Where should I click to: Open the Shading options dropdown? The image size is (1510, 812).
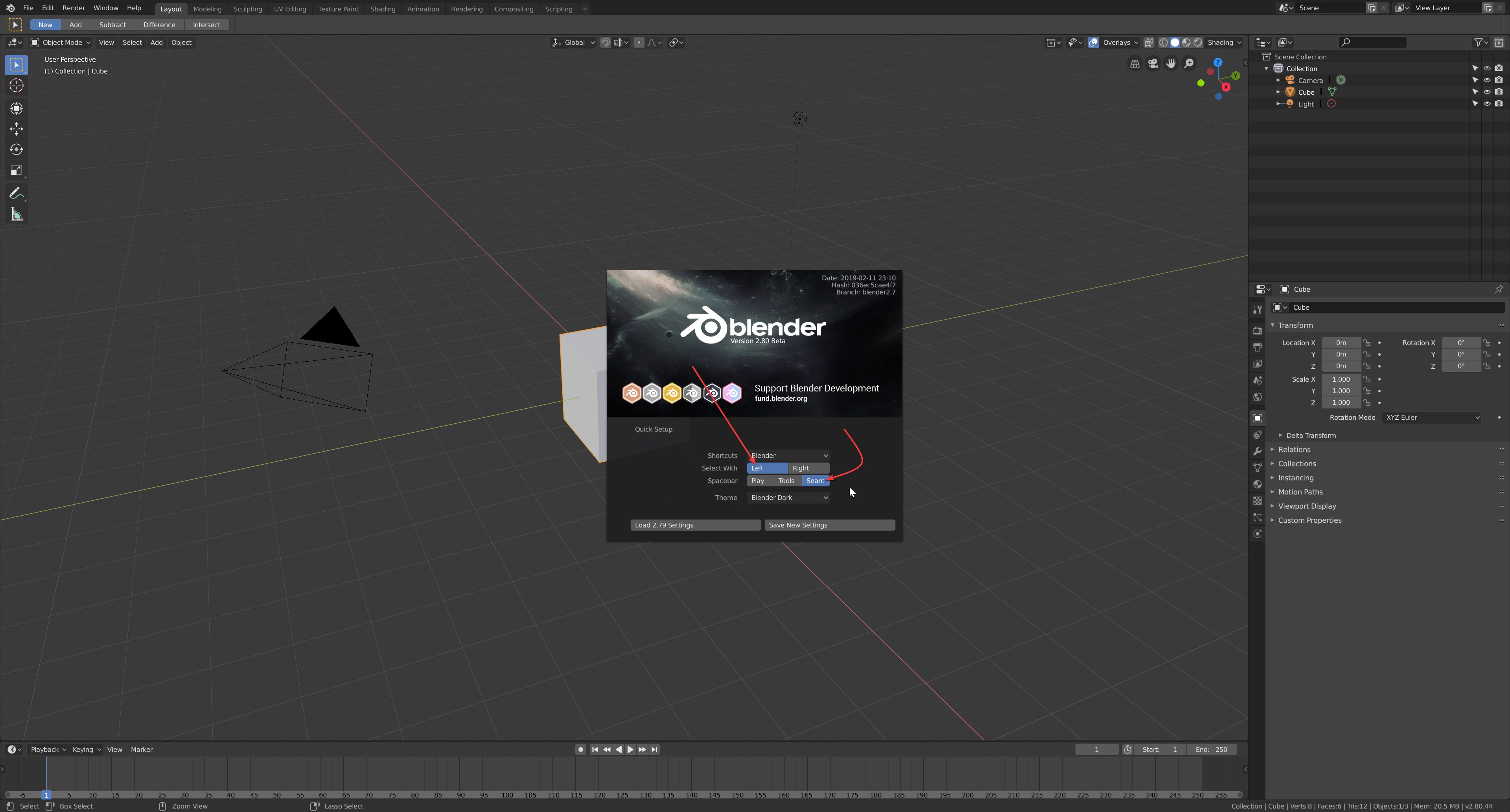point(1225,42)
